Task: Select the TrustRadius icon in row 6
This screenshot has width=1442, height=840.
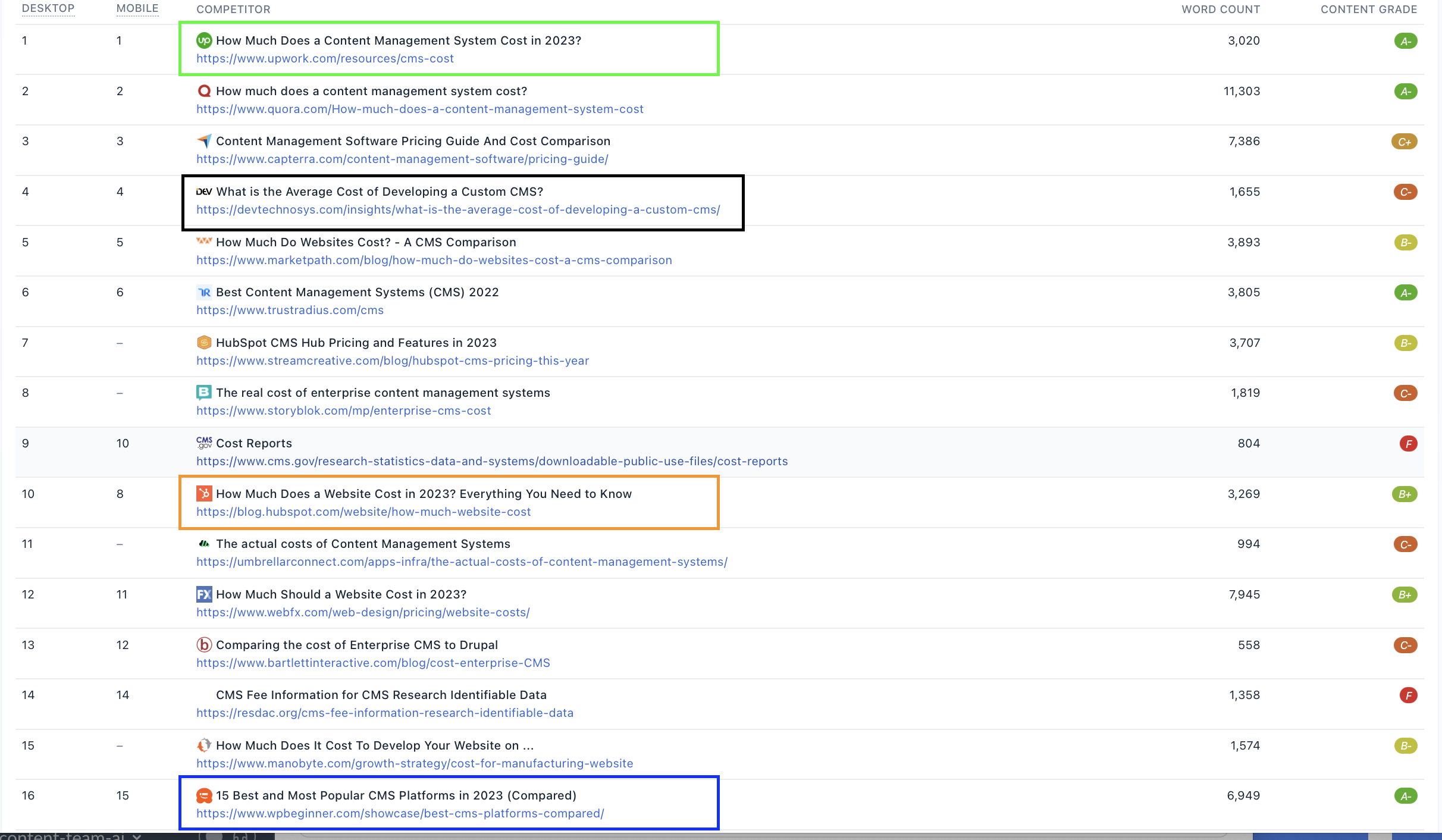Action: [x=204, y=292]
